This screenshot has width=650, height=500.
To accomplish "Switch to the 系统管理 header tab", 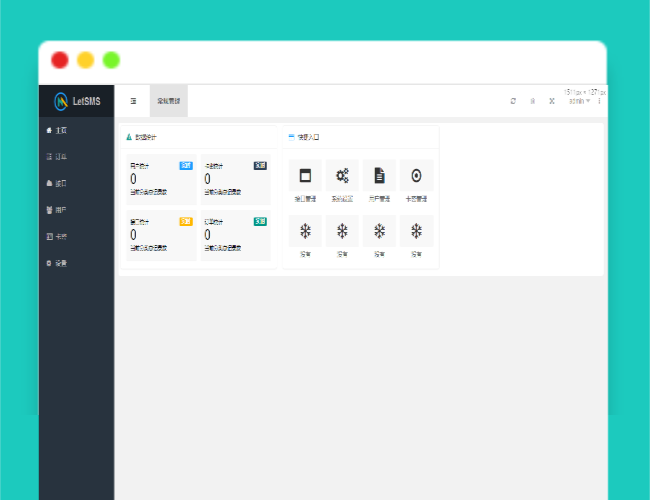I will coord(168,101).
